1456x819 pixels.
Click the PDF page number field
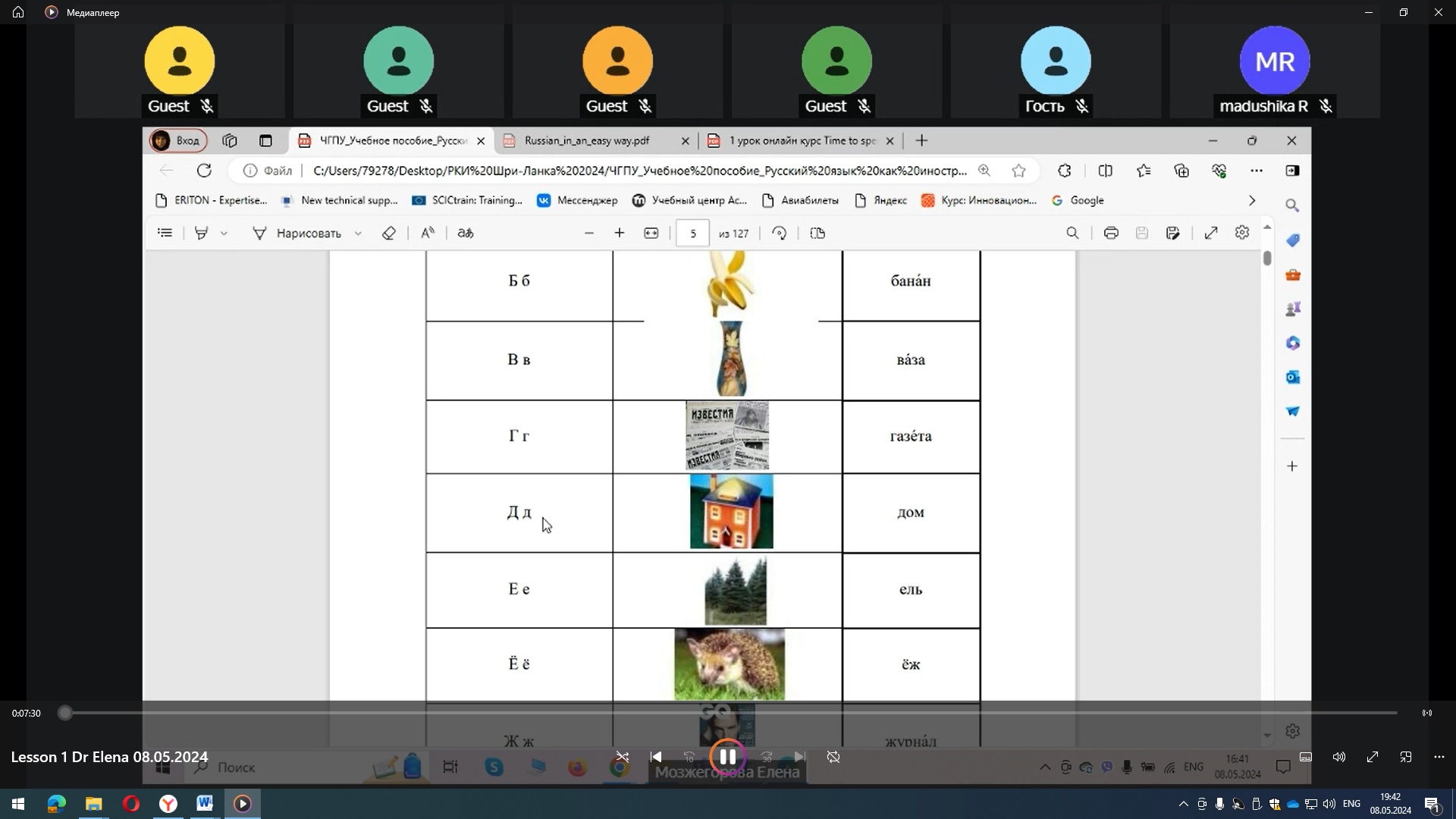pos(692,233)
